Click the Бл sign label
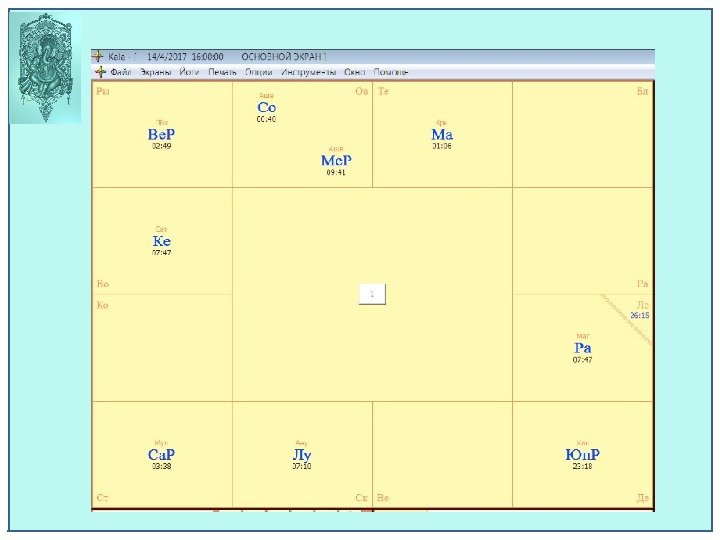Screen dimensions: 720x540 tap(642, 91)
